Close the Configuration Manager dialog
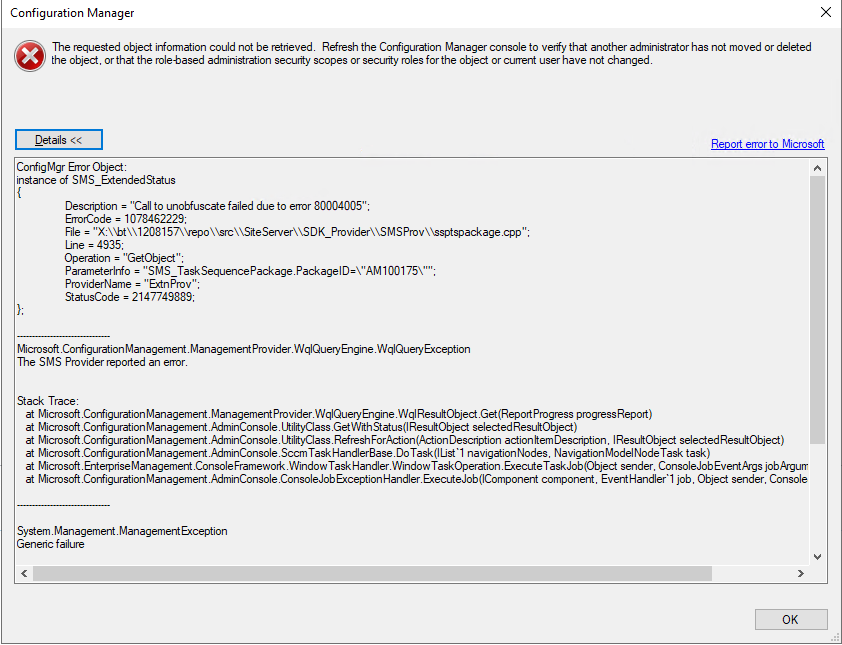The image size is (842, 645). click(x=824, y=13)
